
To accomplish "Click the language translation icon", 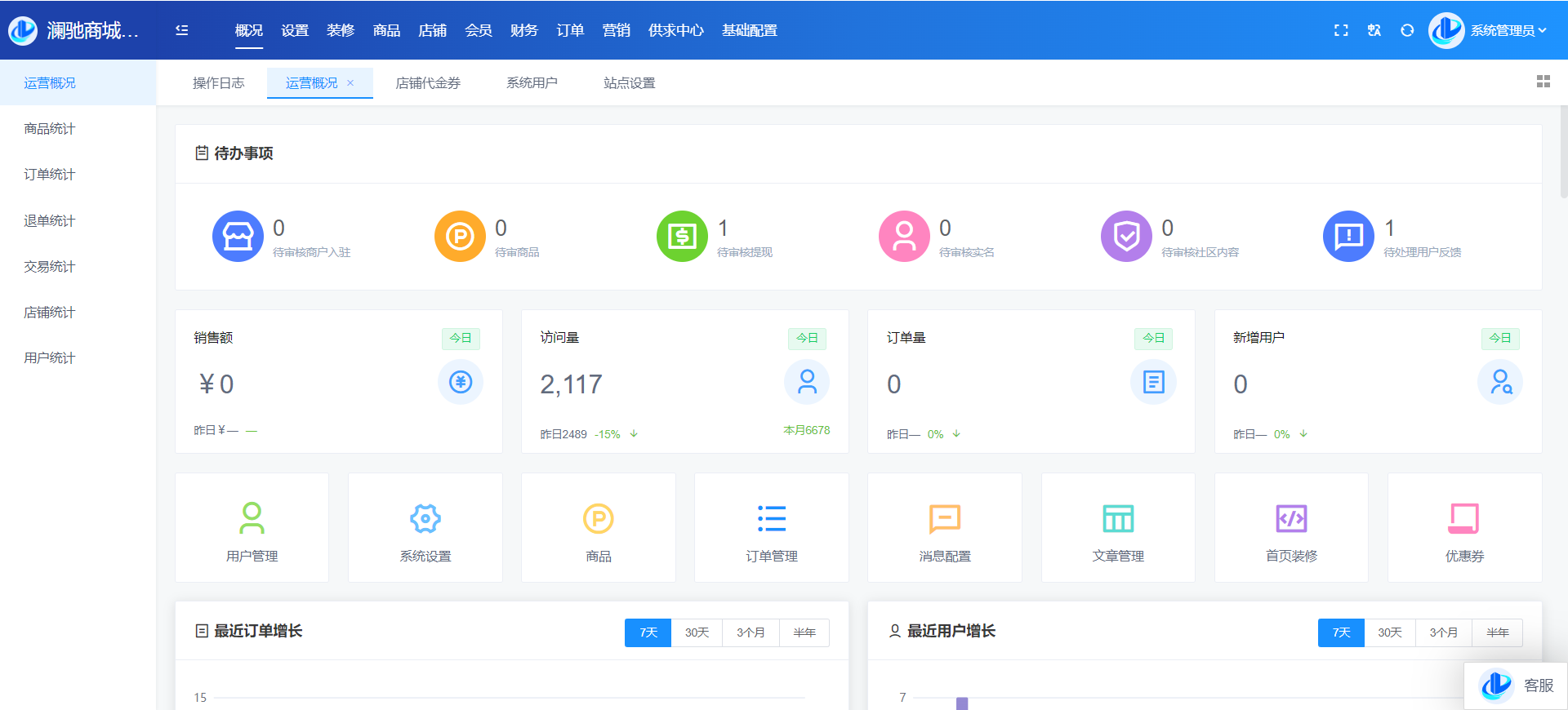I will point(1374,30).
